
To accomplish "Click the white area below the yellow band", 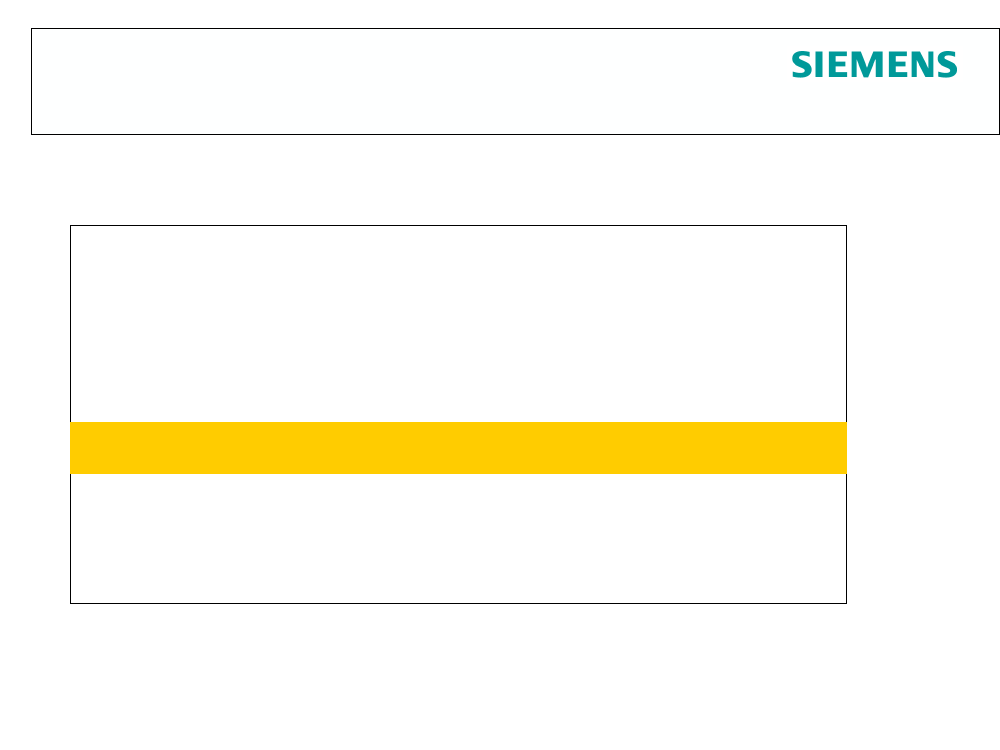I will click(459, 538).
